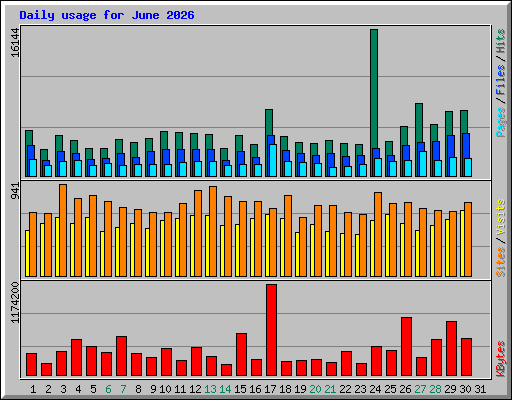The width and height of the screenshot is (512, 400).
Task: Click the 16144 hits axis value
Action: point(15,43)
